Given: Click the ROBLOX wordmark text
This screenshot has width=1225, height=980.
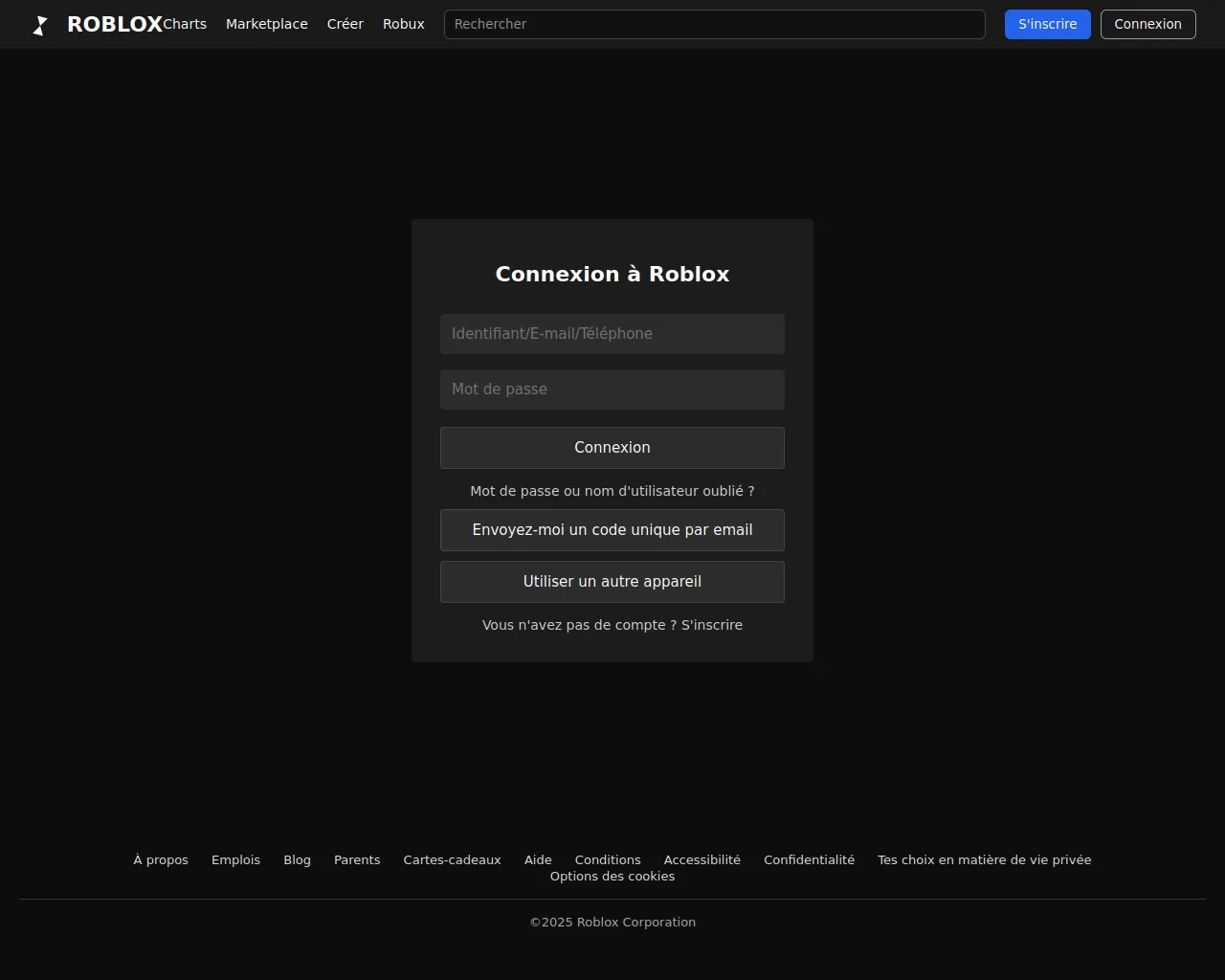Looking at the screenshot, I should tap(115, 25).
